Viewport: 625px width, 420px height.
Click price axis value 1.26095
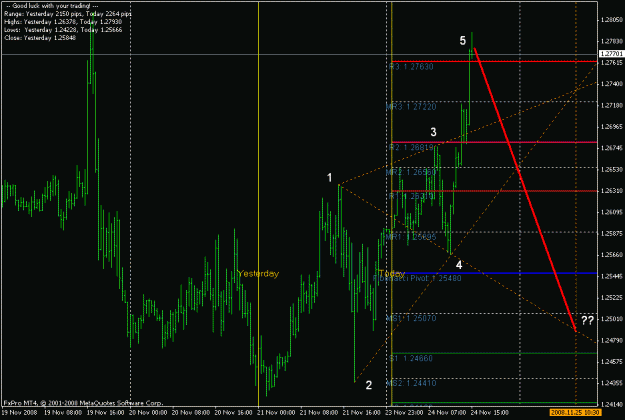tap(611, 212)
